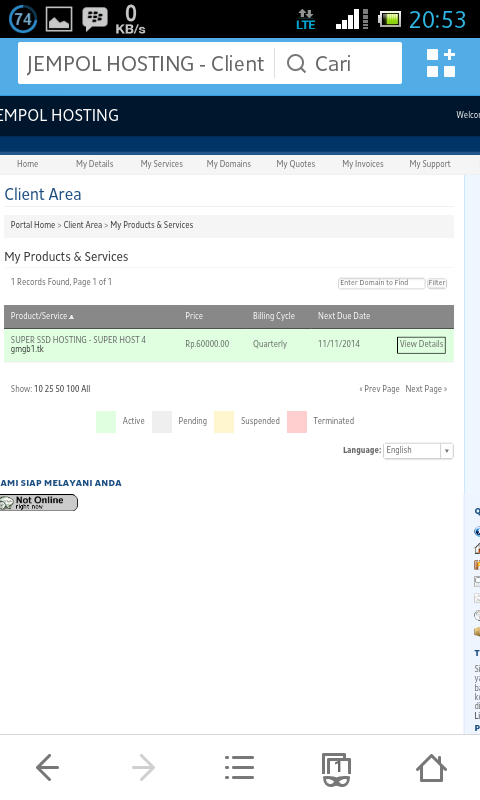
Task: Tap the search magnifier icon
Action: (x=296, y=64)
